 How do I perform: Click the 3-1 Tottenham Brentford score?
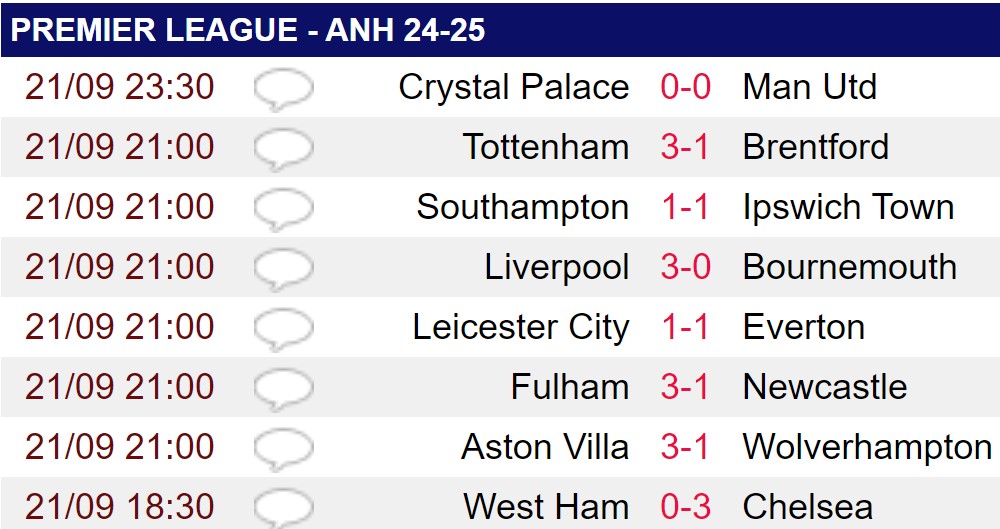pyautogui.click(x=685, y=147)
